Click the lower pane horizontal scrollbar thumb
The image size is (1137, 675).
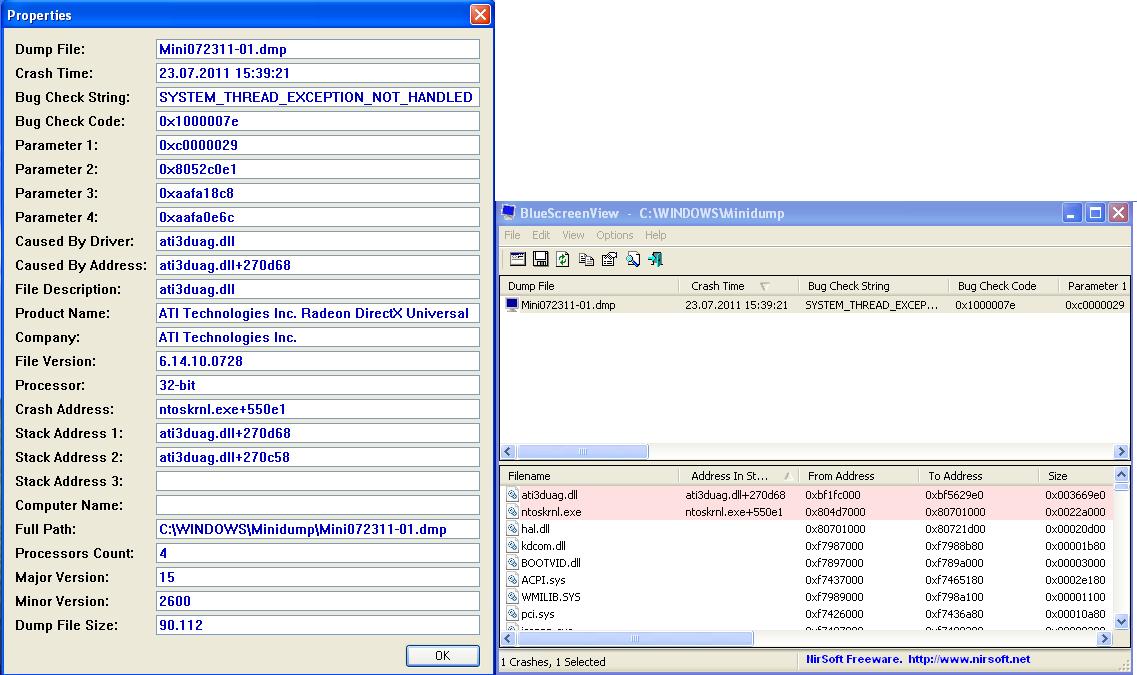(634, 639)
